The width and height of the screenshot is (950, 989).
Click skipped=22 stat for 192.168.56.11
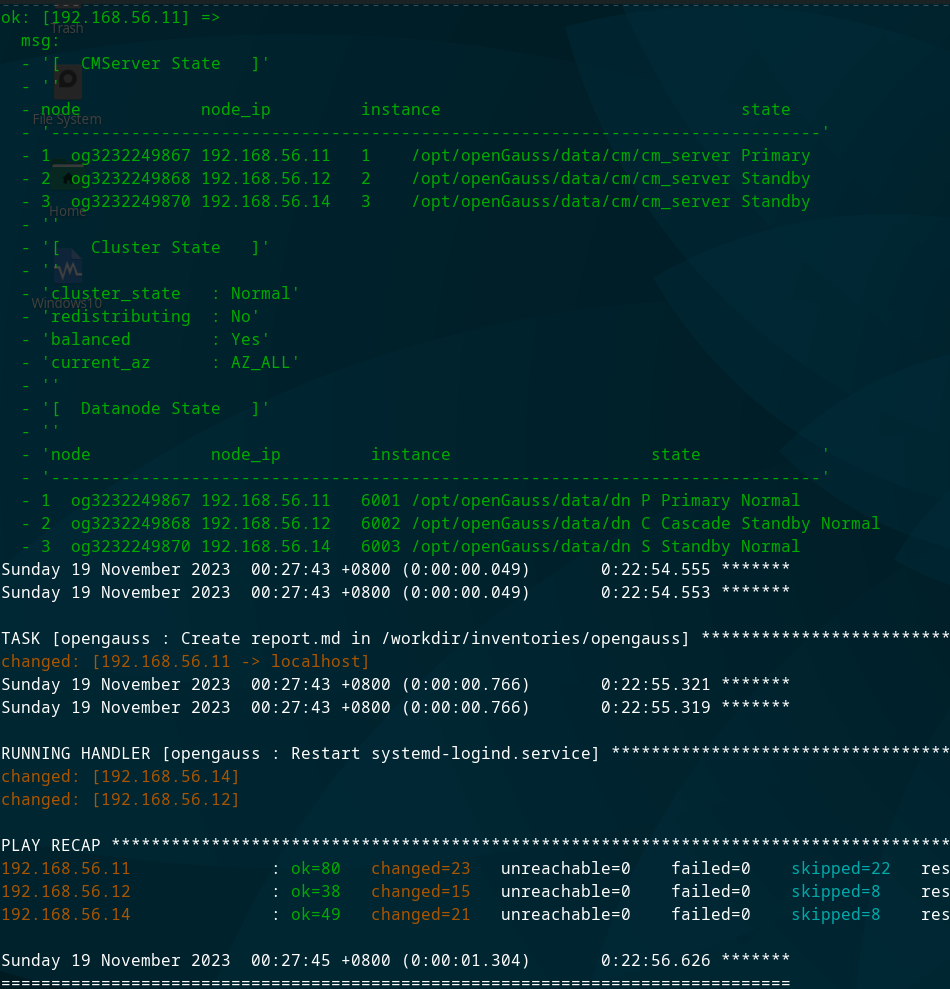pyautogui.click(x=840, y=868)
